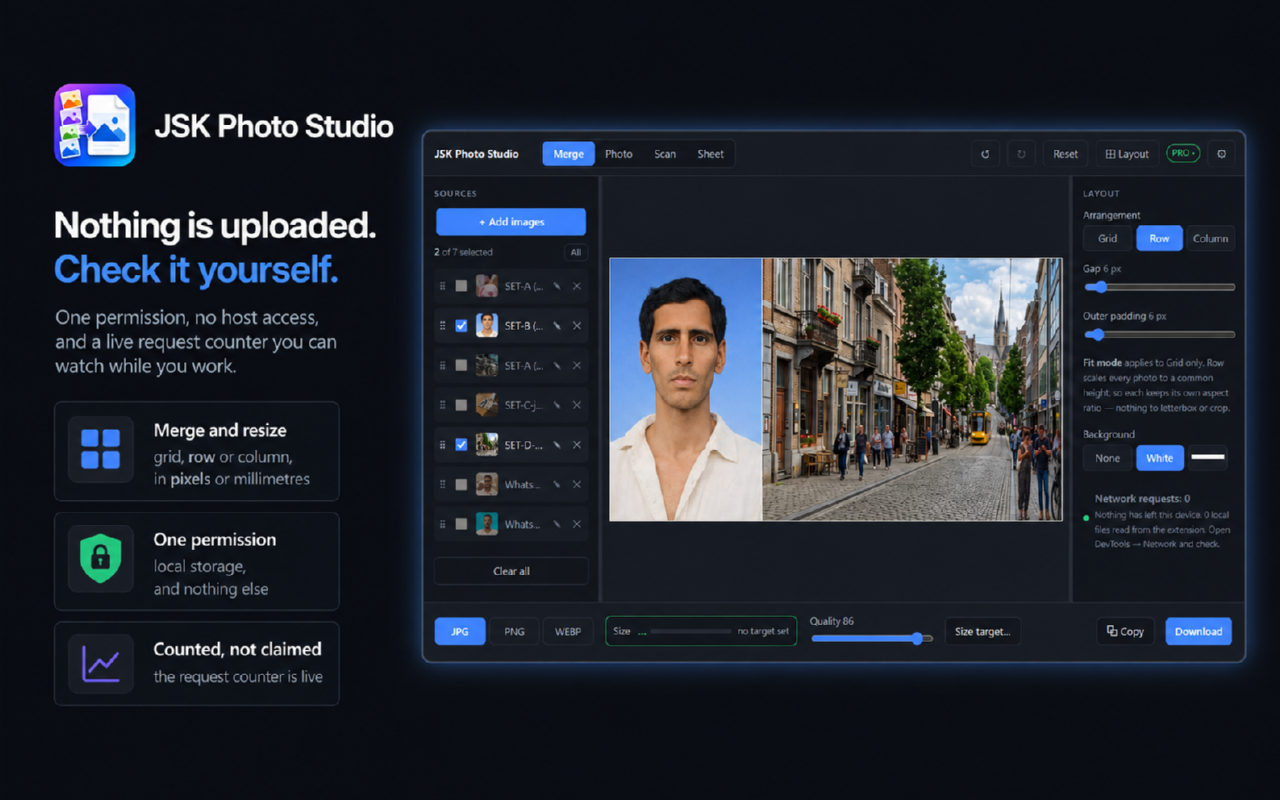Select the Row arrangement option
The height and width of the screenshot is (800, 1280).
(1160, 238)
